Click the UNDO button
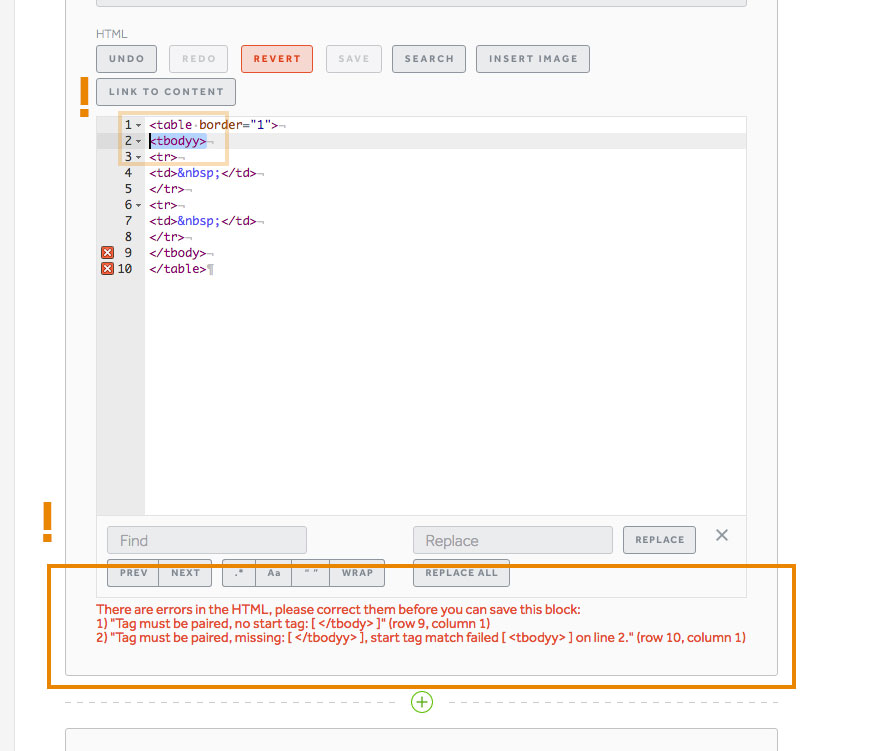Image resolution: width=870 pixels, height=751 pixels. point(127,59)
